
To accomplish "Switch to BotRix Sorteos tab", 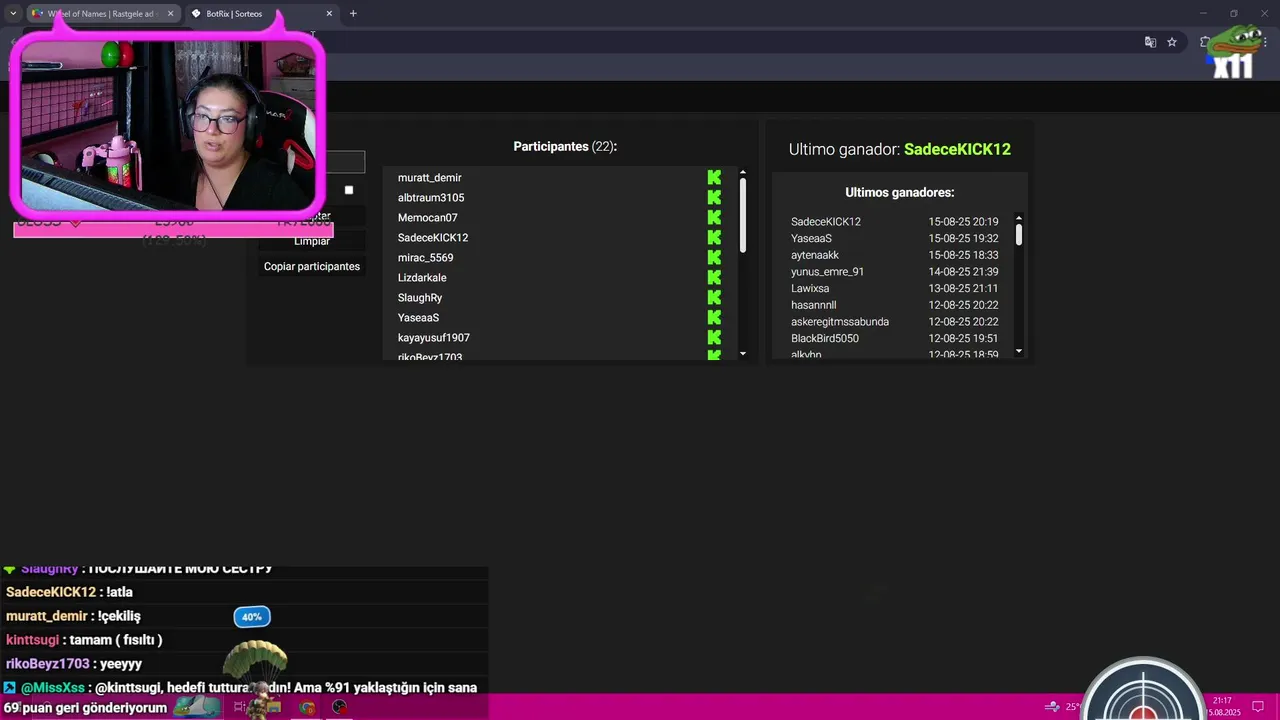I will (x=262, y=14).
